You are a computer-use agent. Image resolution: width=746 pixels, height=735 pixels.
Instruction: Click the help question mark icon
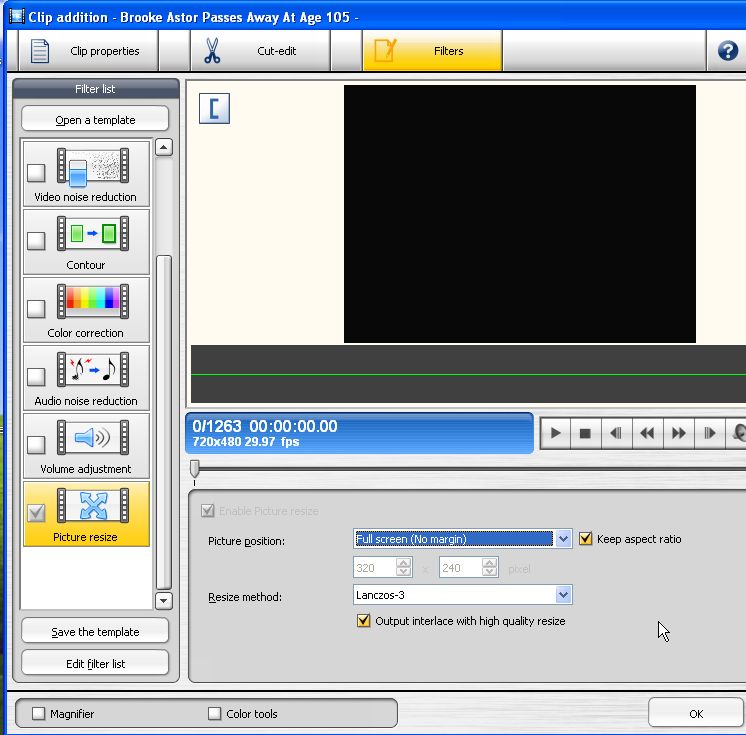coord(728,50)
